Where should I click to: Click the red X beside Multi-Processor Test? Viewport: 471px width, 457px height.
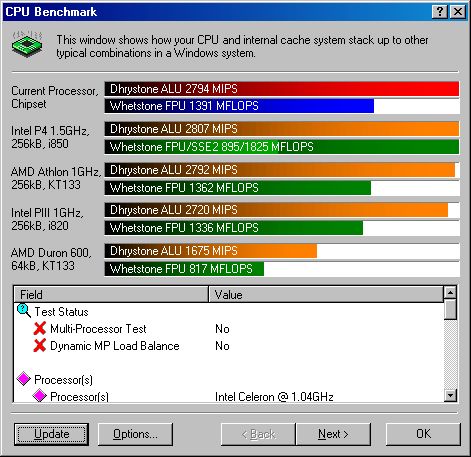(40, 329)
